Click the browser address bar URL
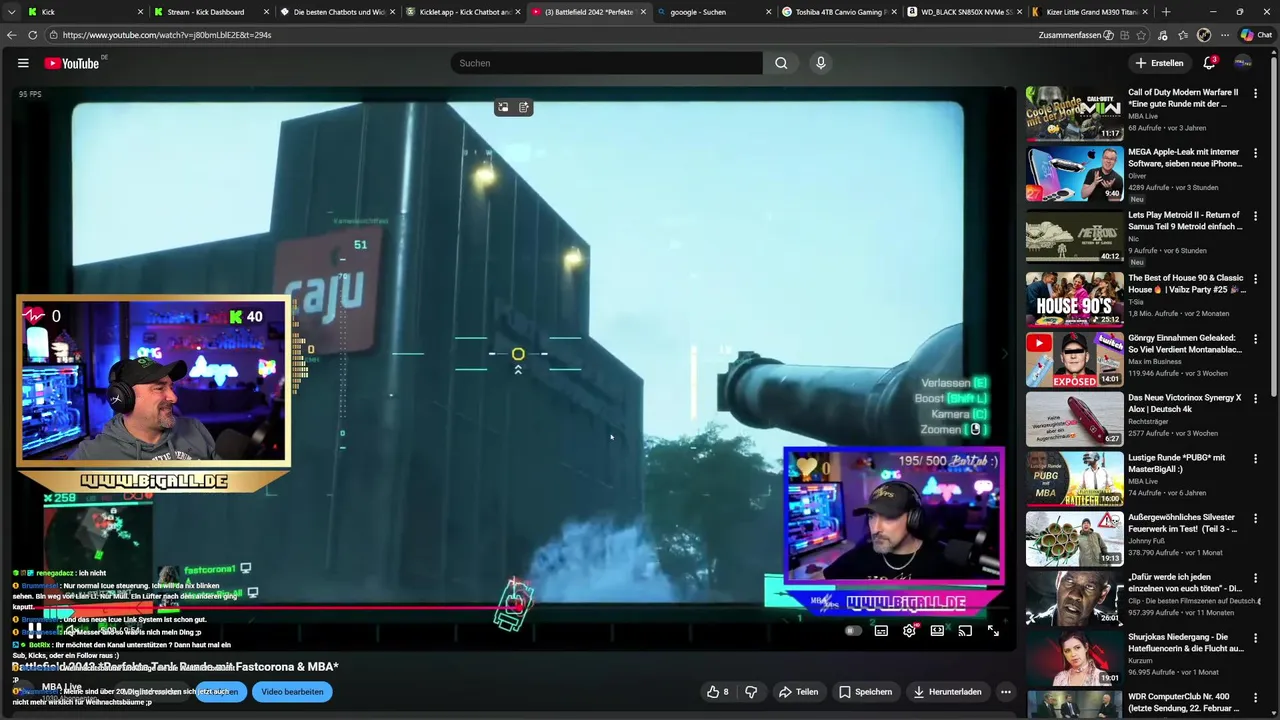Viewport: 1280px width, 720px height. click(168, 35)
